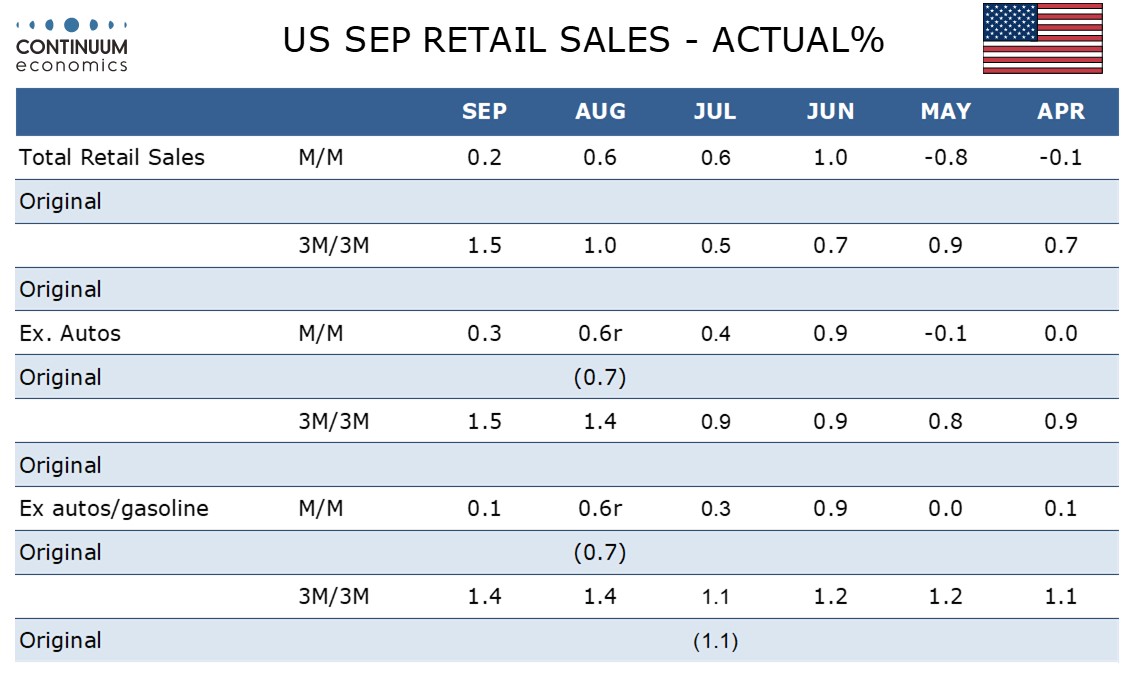The height and width of the screenshot is (680, 1134).
Task: Click the last Original row label
Action: (x=60, y=641)
